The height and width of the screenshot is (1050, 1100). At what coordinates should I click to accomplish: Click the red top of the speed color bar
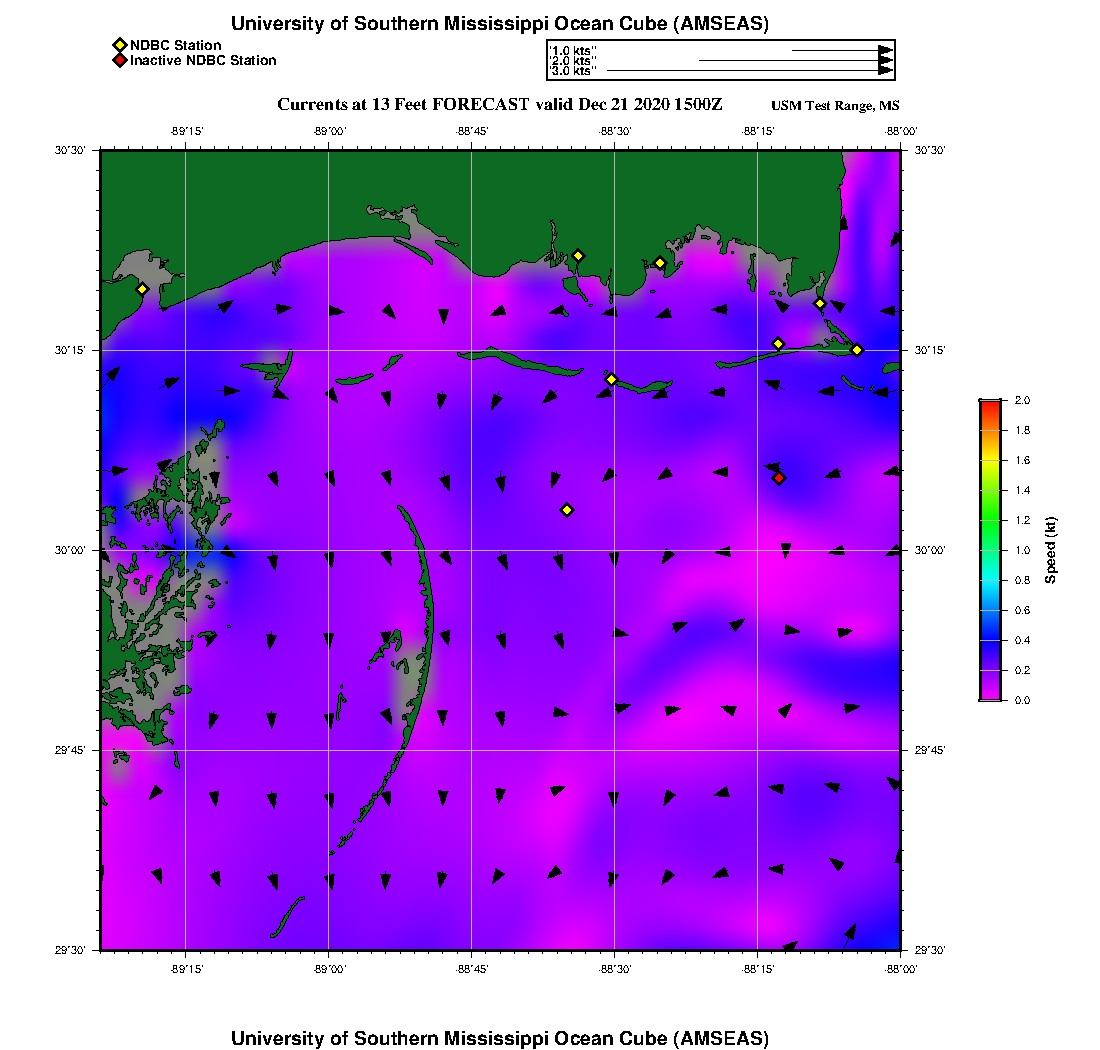(x=989, y=403)
